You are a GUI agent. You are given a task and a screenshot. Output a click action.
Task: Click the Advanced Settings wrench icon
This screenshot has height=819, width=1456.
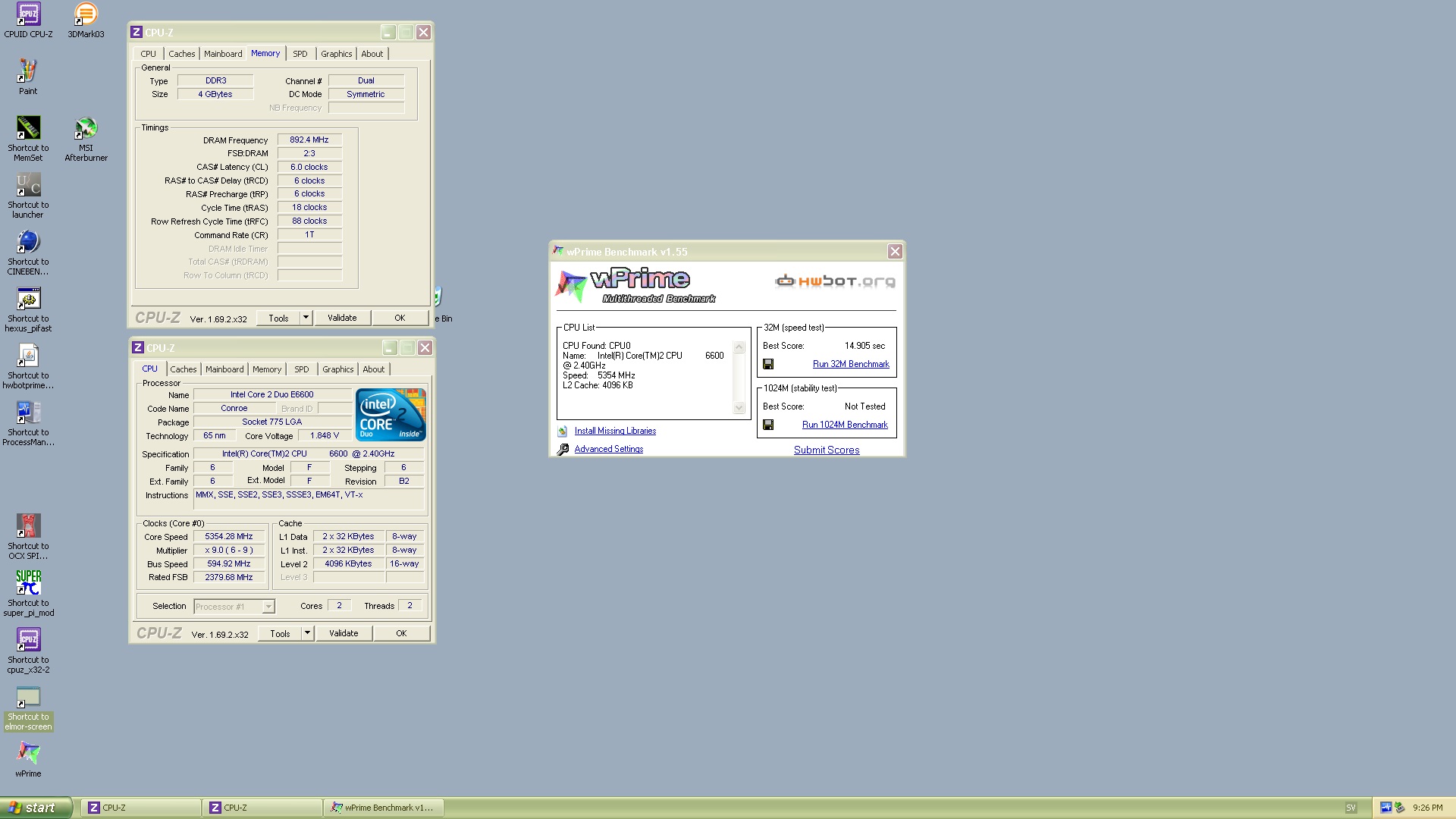(x=563, y=449)
